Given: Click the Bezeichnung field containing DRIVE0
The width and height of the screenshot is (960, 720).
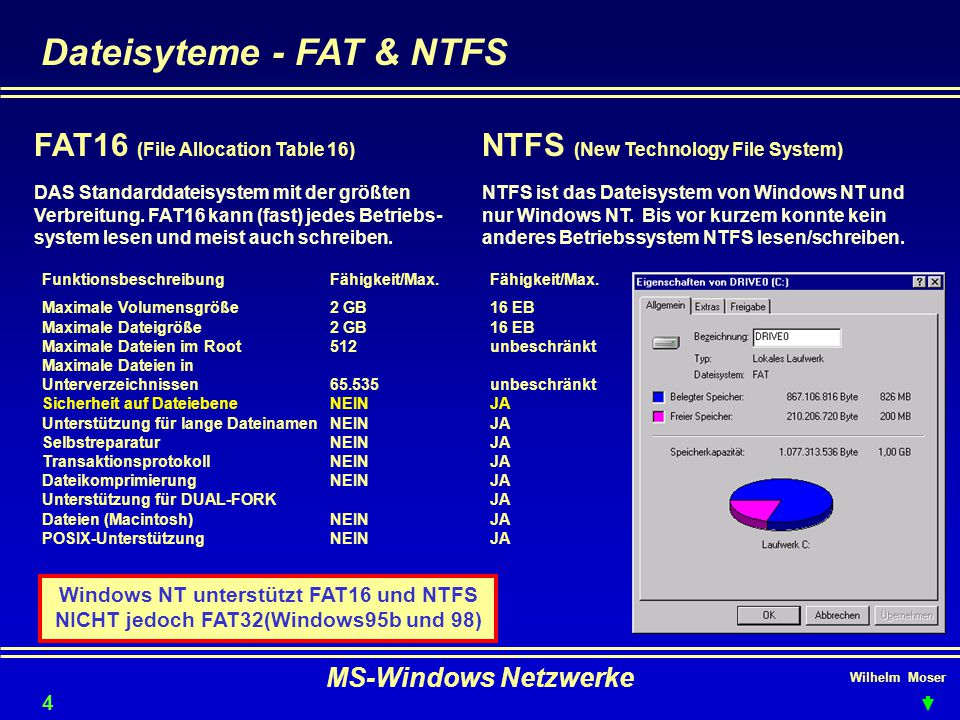Looking at the screenshot, I should coord(797,337).
